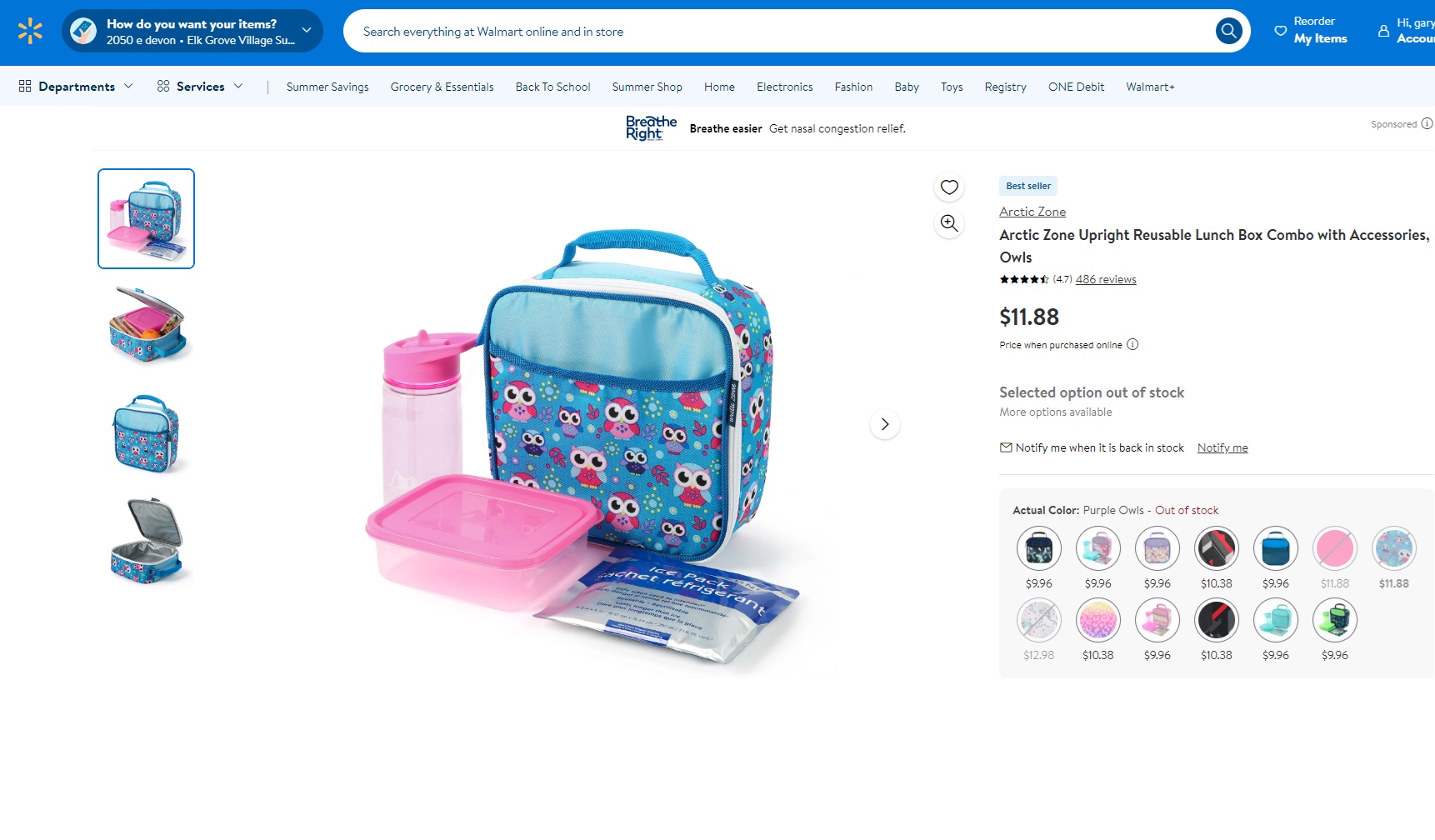Image resolution: width=1435 pixels, height=840 pixels.
Task: Expand the Departments dropdown
Action: [x=76, y=86]
